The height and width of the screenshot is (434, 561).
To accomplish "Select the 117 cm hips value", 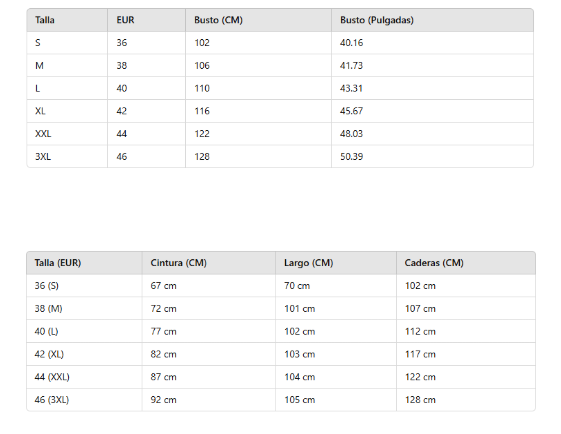I will point(420,354).
